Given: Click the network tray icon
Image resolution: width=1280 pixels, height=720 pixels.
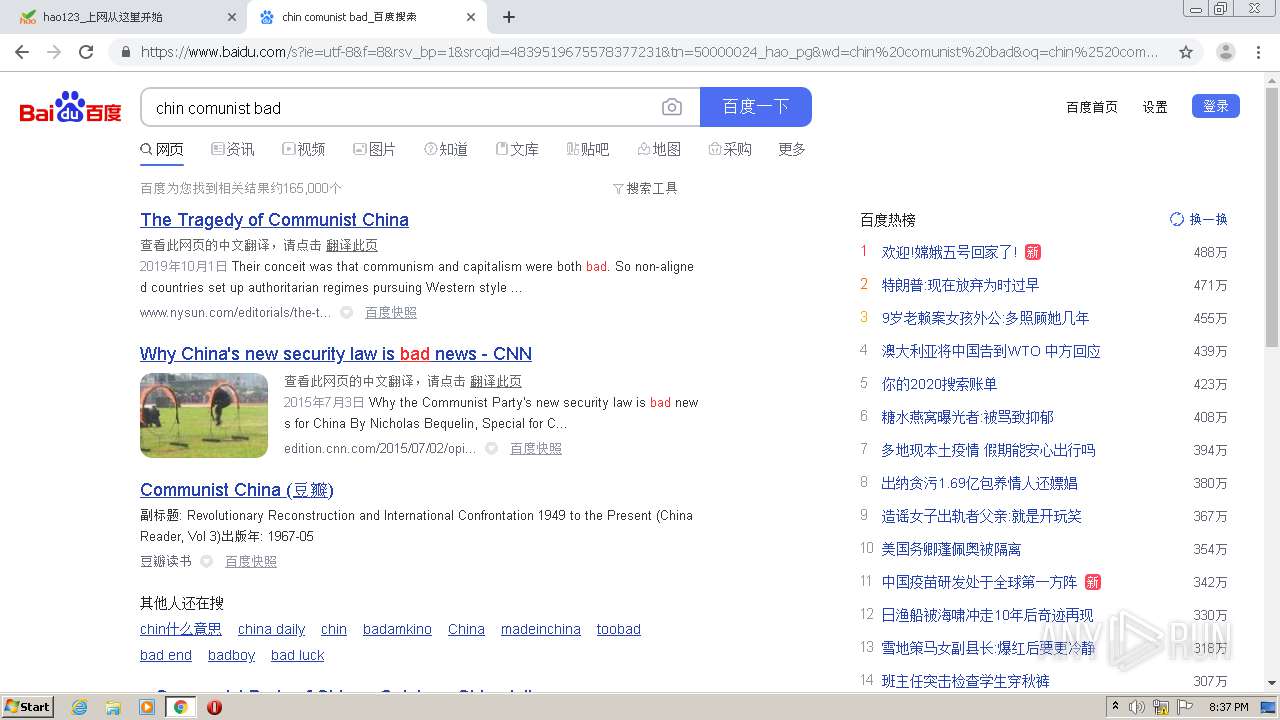Looking at the screenshot, I should (x=1161, y=707).
